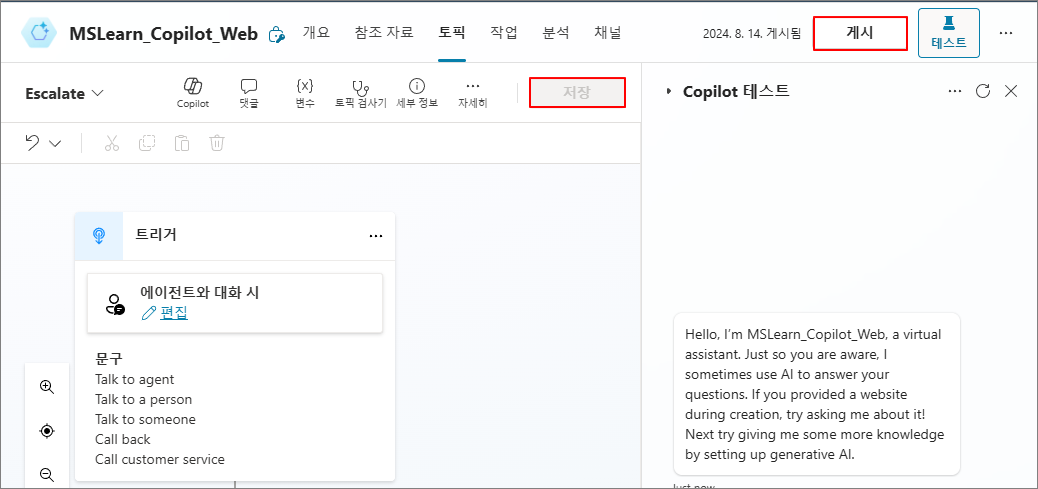Image resolution: width=1038 pixels, height=489 pixels.
Task: Click the refresh conversation icon
Action: (x=983, y=91)
